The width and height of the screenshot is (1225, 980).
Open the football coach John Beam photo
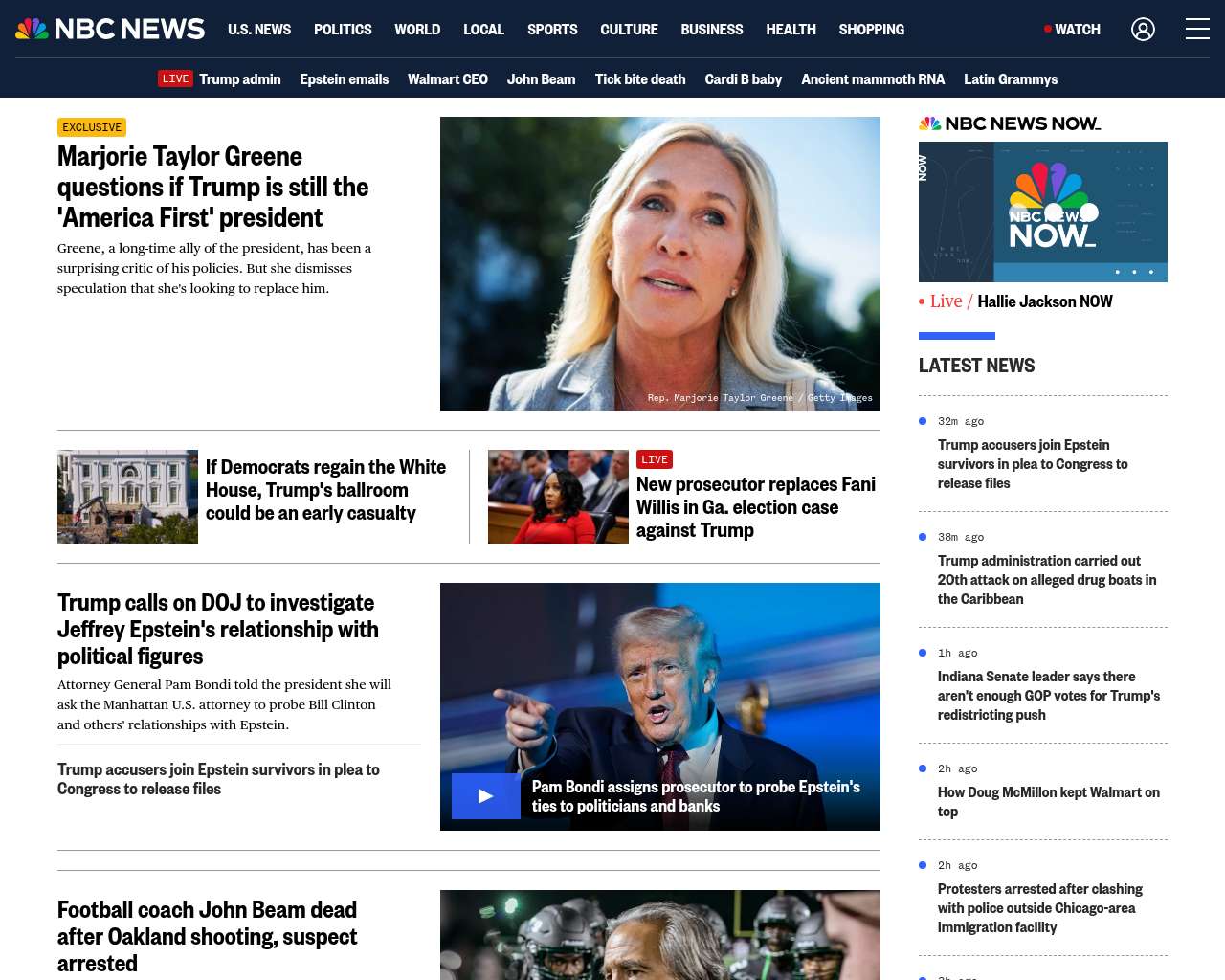(x=660, y=935)
